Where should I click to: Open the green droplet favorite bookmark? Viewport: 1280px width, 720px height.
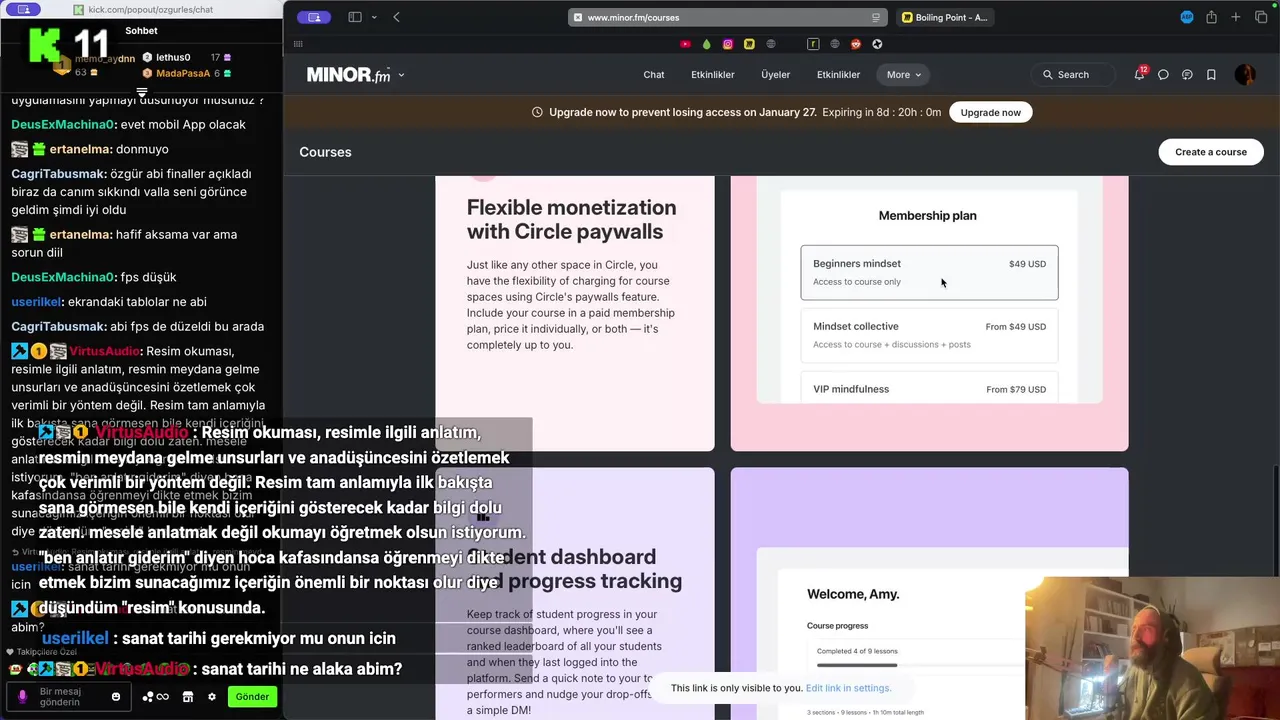[706, 44]
